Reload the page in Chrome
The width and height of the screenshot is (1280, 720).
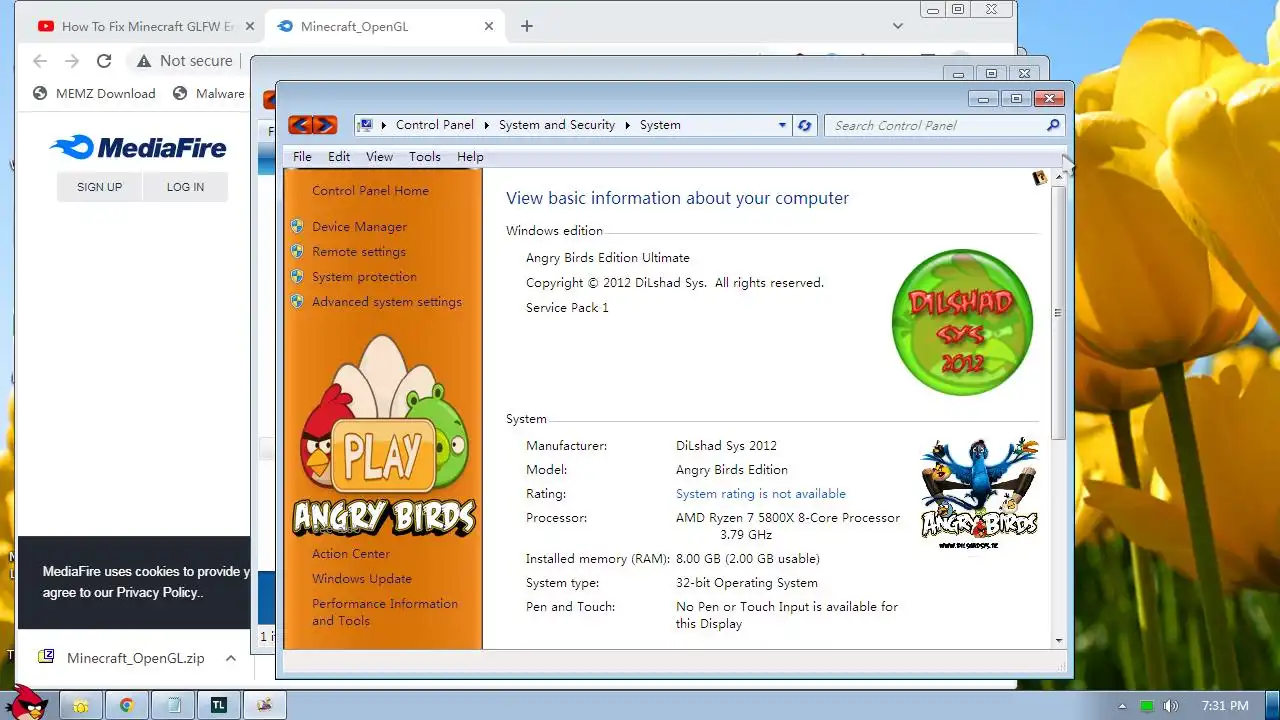point(104,61)
